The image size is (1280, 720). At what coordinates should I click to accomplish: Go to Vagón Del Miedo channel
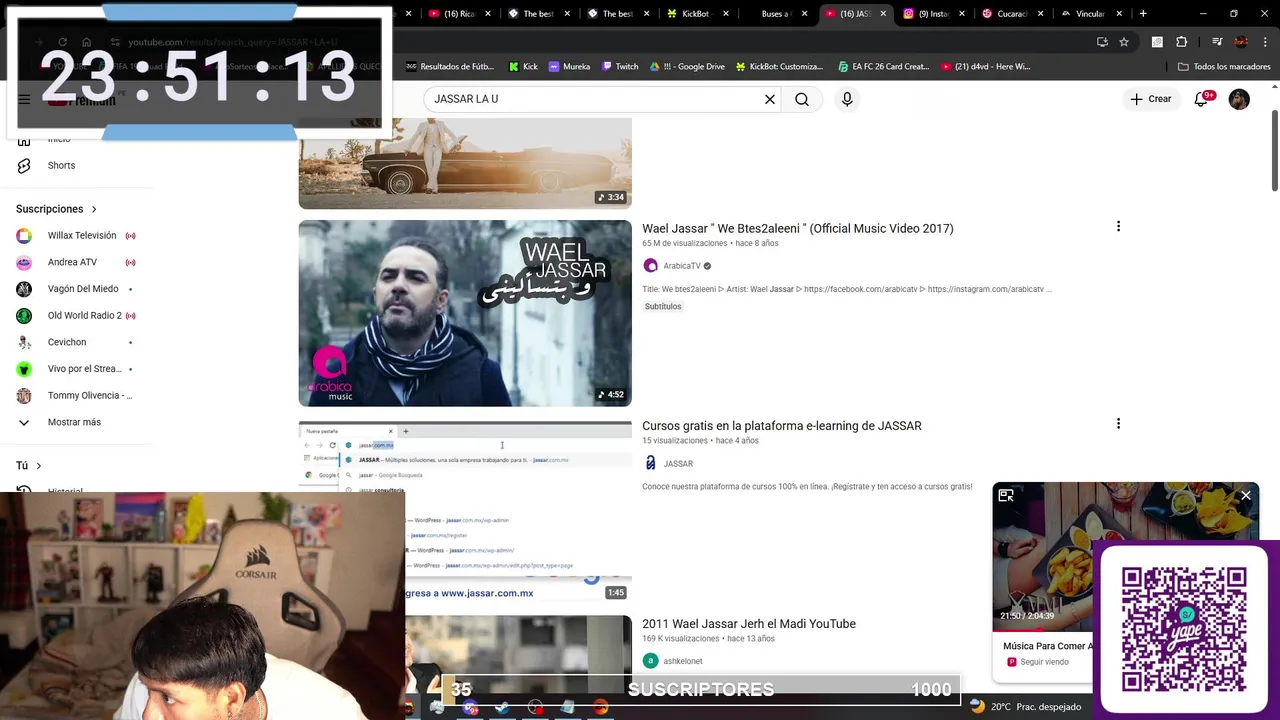pyautogui.click(x=76, y=289)
